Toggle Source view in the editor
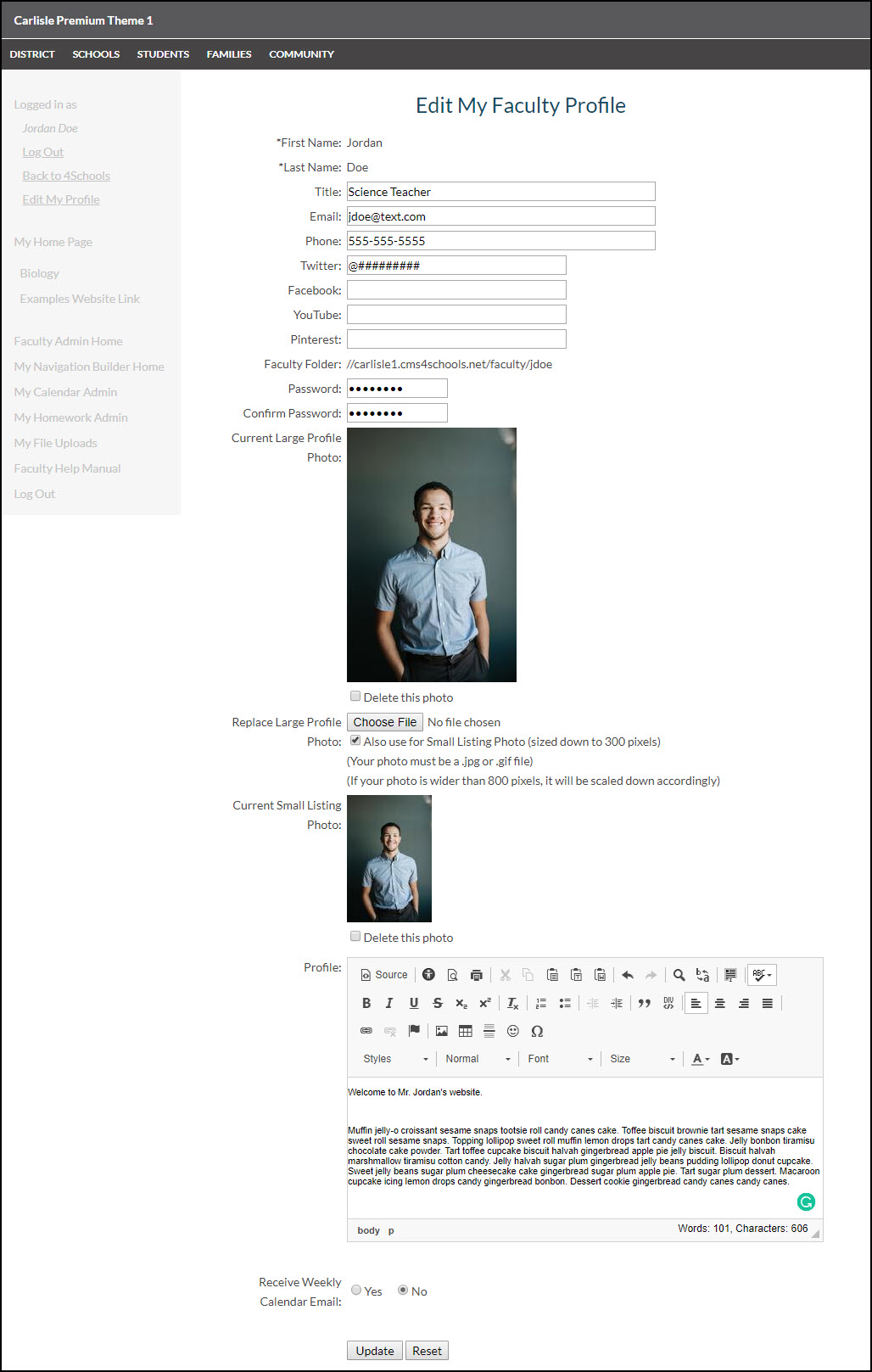 pyautogui.click(x=384, y=975)
